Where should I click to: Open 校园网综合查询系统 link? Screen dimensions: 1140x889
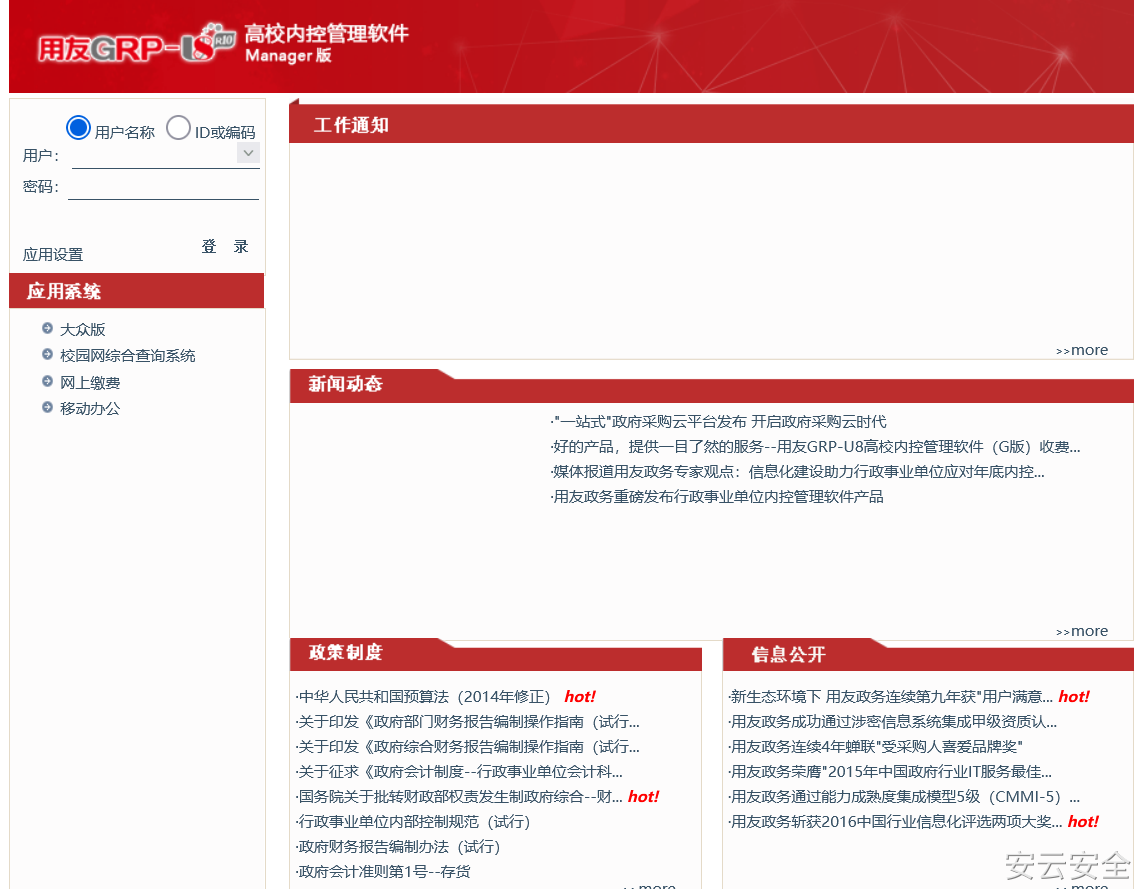[128, 355]
